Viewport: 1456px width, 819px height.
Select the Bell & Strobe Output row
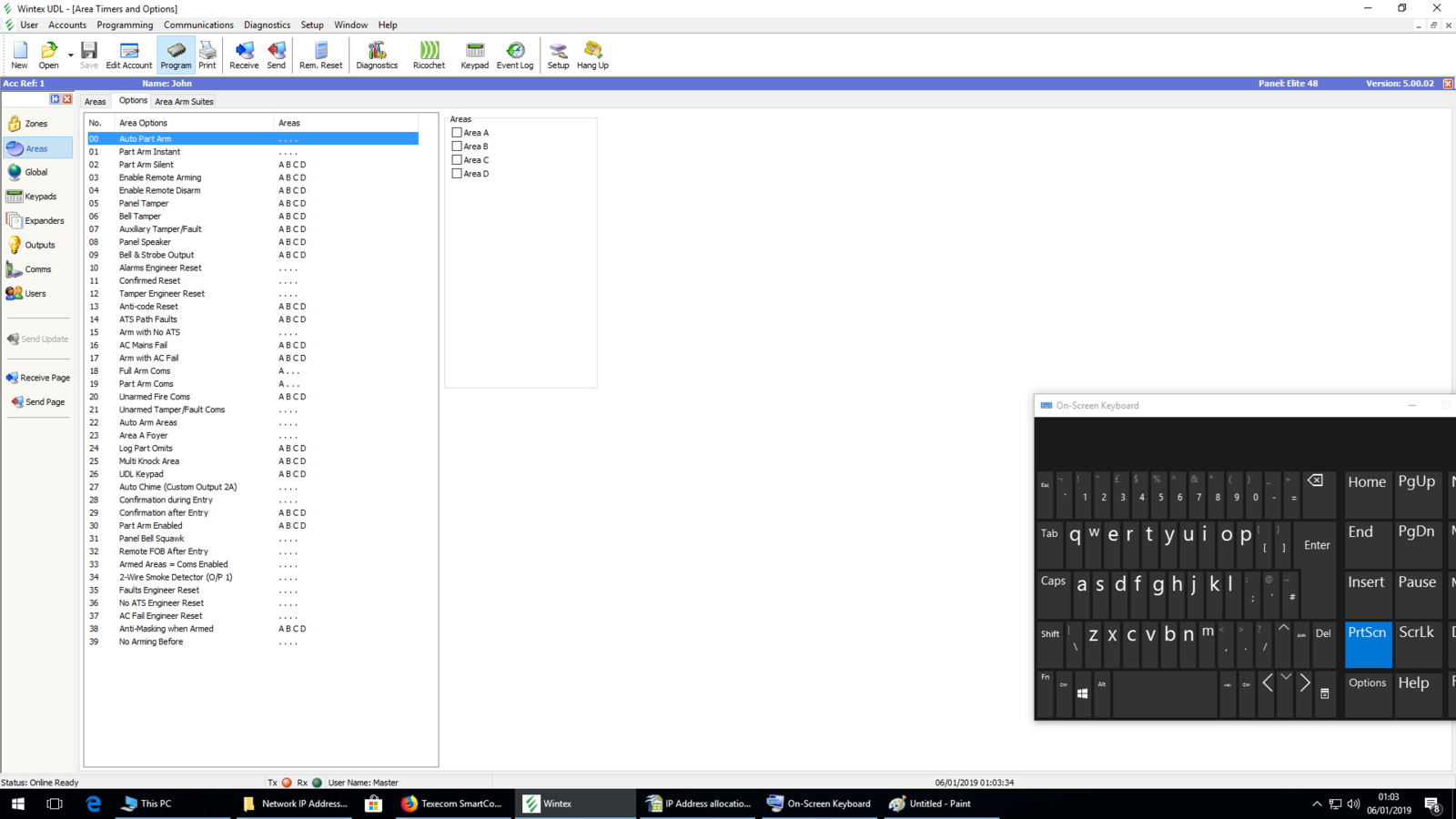coord(253,255)
